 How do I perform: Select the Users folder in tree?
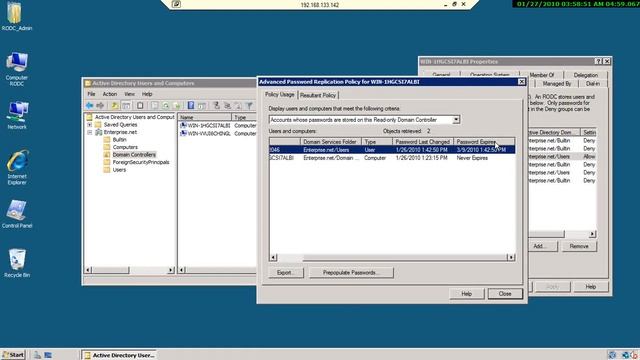(x=119, y=170)
